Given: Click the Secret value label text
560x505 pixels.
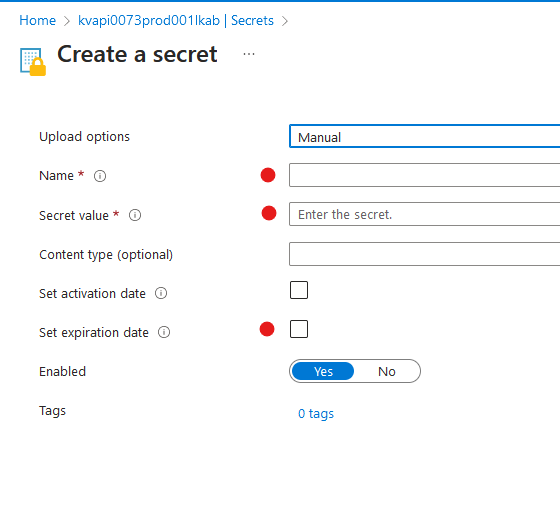Looking at the screenshot, I should pyautogui.click(x=74, y=215).
